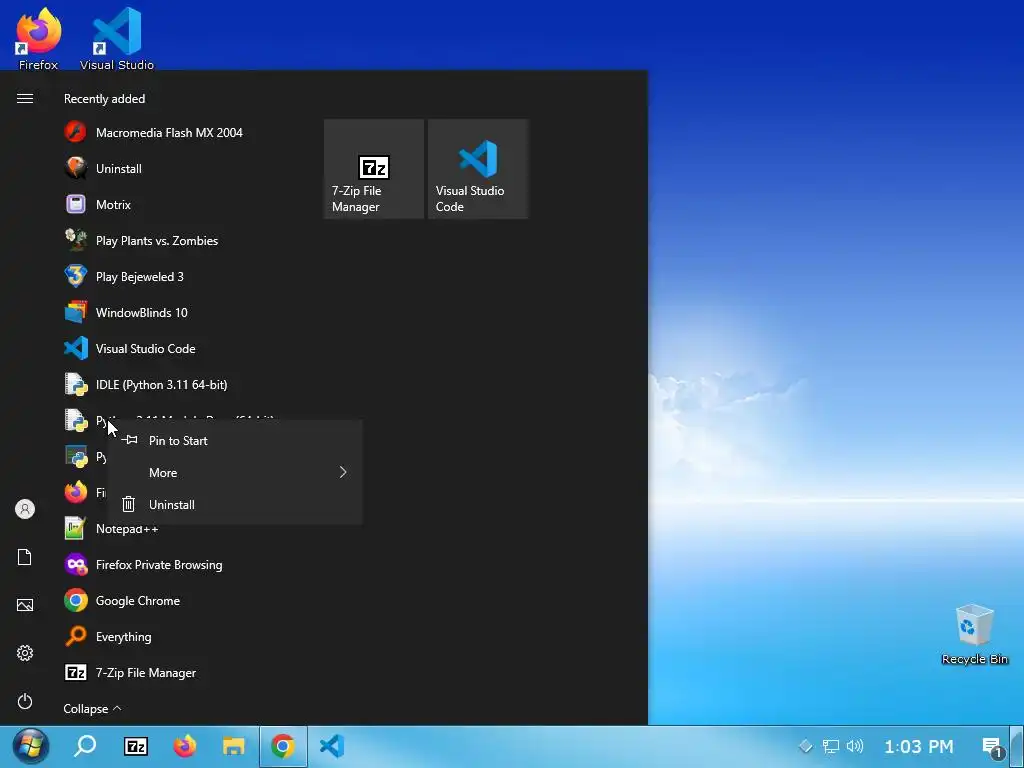Click the 1:03 PM clock
The height and width of the screenshot is (768, 1024).
point(918,746)
